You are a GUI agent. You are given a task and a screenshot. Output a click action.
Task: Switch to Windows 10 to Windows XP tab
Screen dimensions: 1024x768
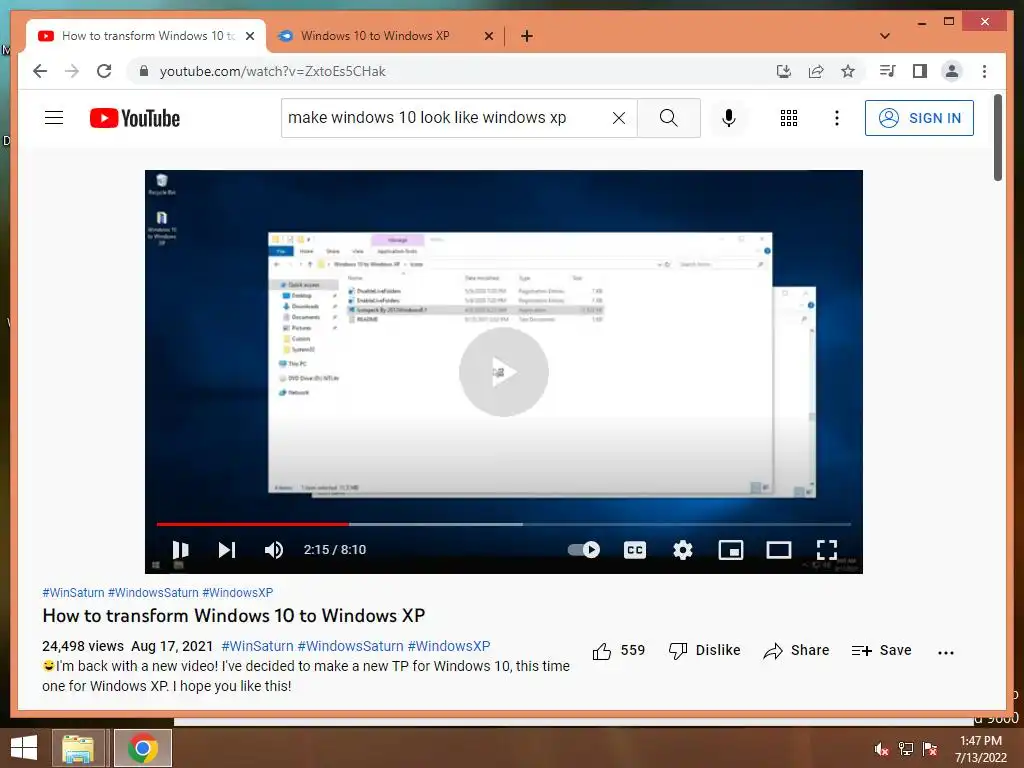(375, 36)
